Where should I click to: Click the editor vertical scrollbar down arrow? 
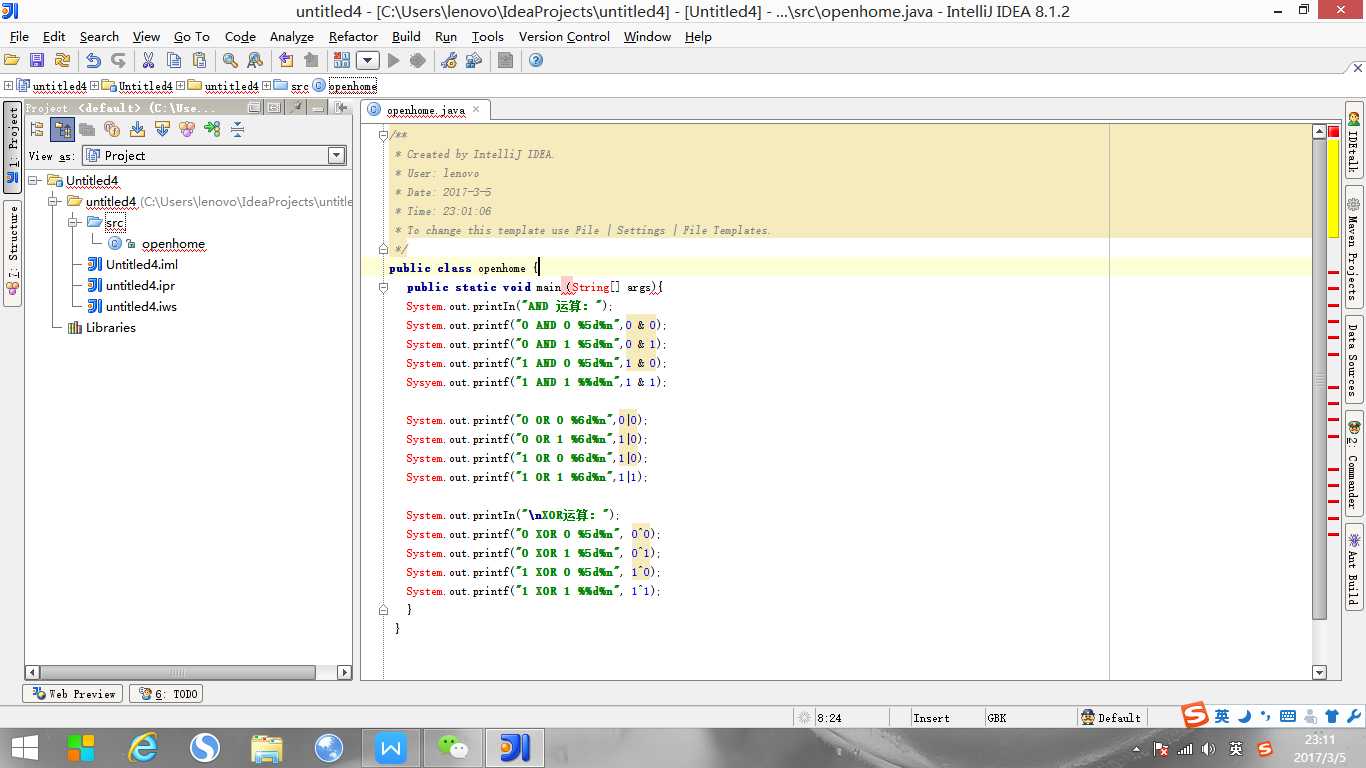pos(1319,673)
